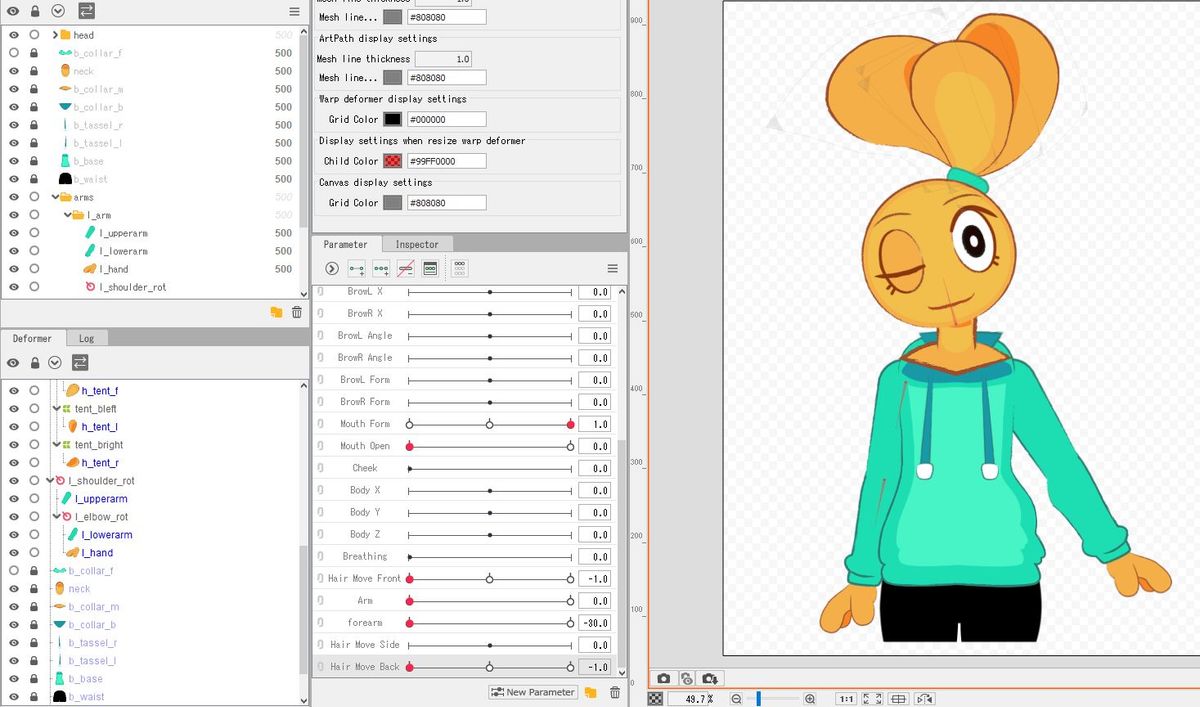Click the camera snapshot icon under canvas
Viewport: 1200px width, 707px height.
point(663,678)
